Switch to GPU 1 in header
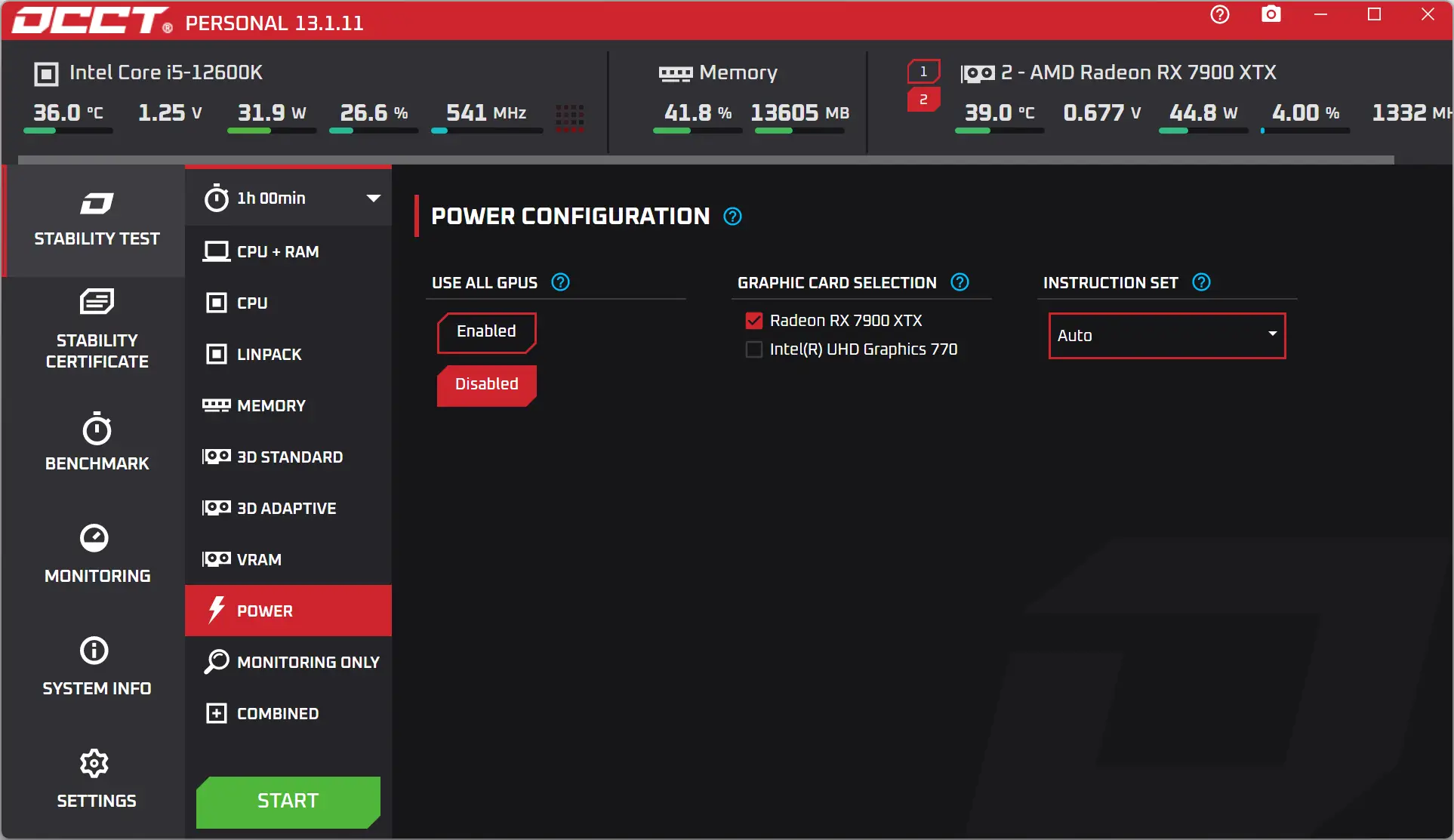1454x840 pixels. pos(923,72)
